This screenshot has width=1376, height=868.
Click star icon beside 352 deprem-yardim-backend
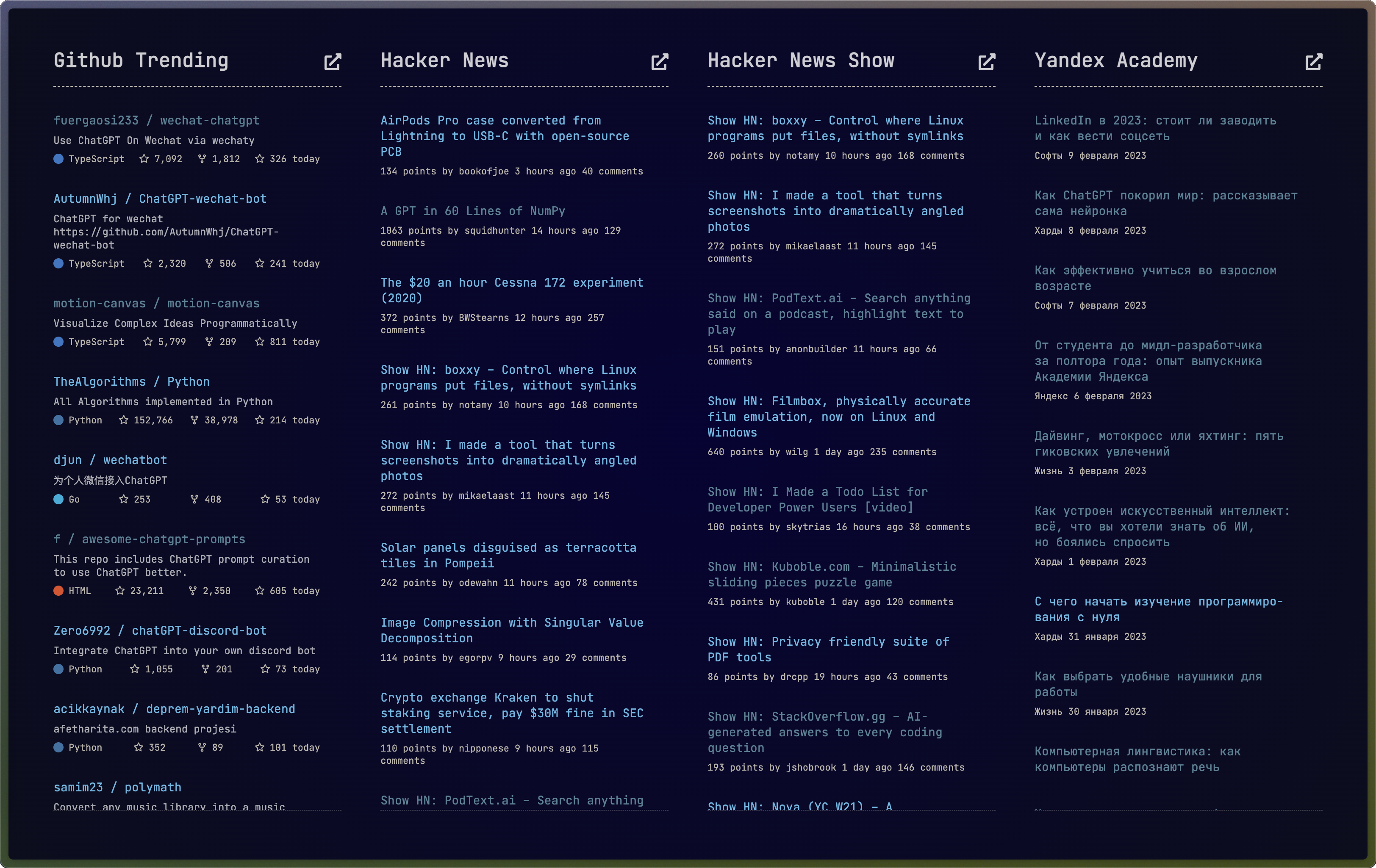138,747
